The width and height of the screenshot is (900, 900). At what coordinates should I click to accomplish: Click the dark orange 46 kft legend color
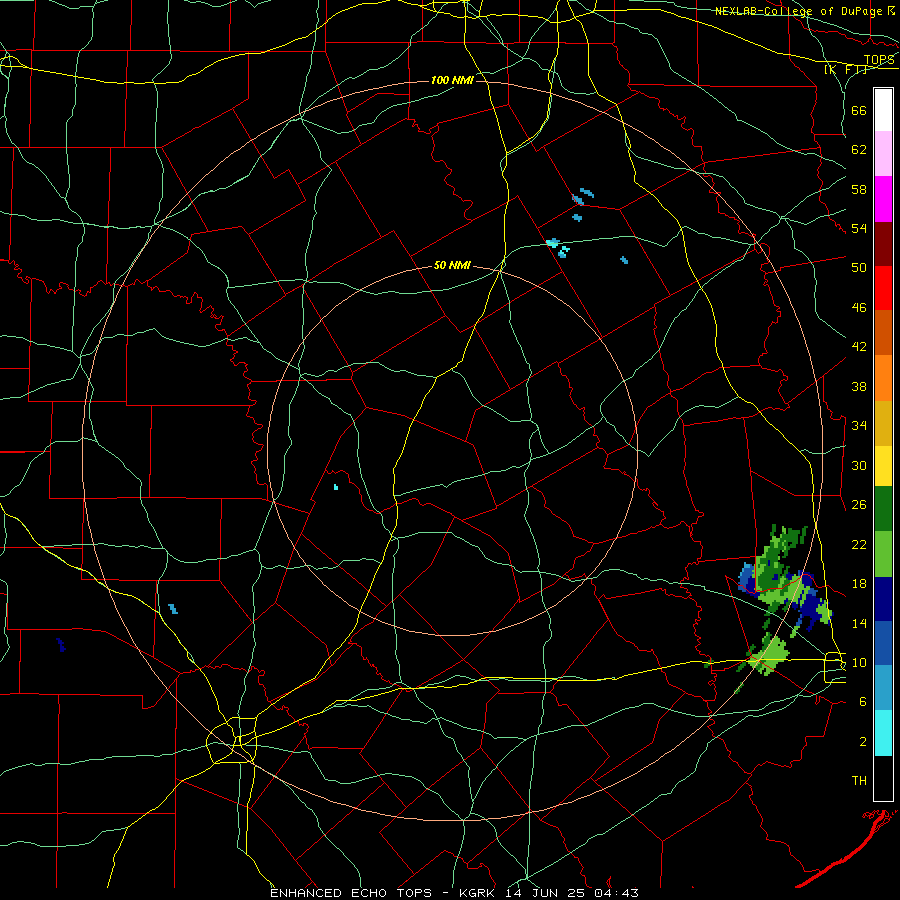[x=883, y=332]
